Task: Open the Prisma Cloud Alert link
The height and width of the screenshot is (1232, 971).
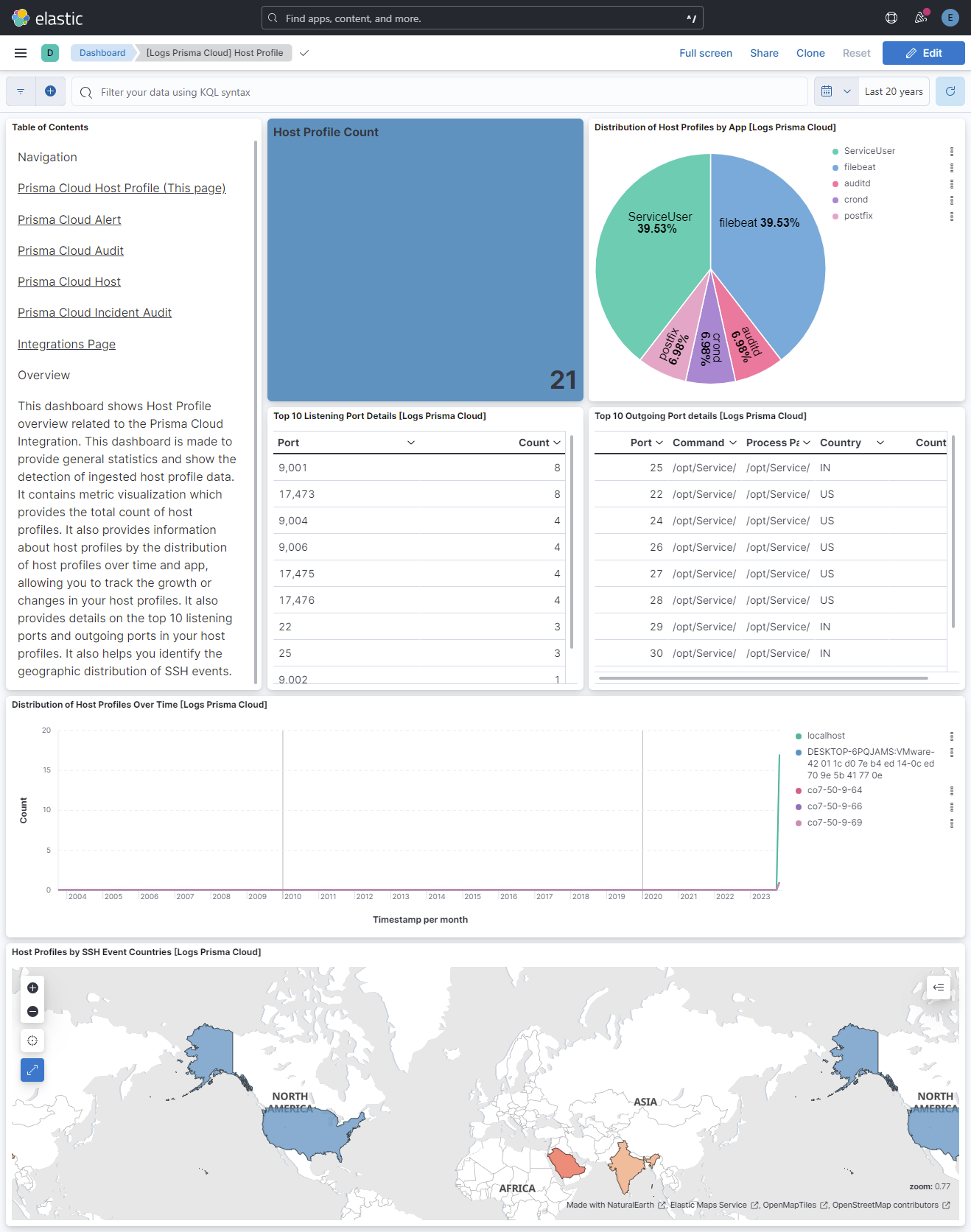Action: pos(69,219)
